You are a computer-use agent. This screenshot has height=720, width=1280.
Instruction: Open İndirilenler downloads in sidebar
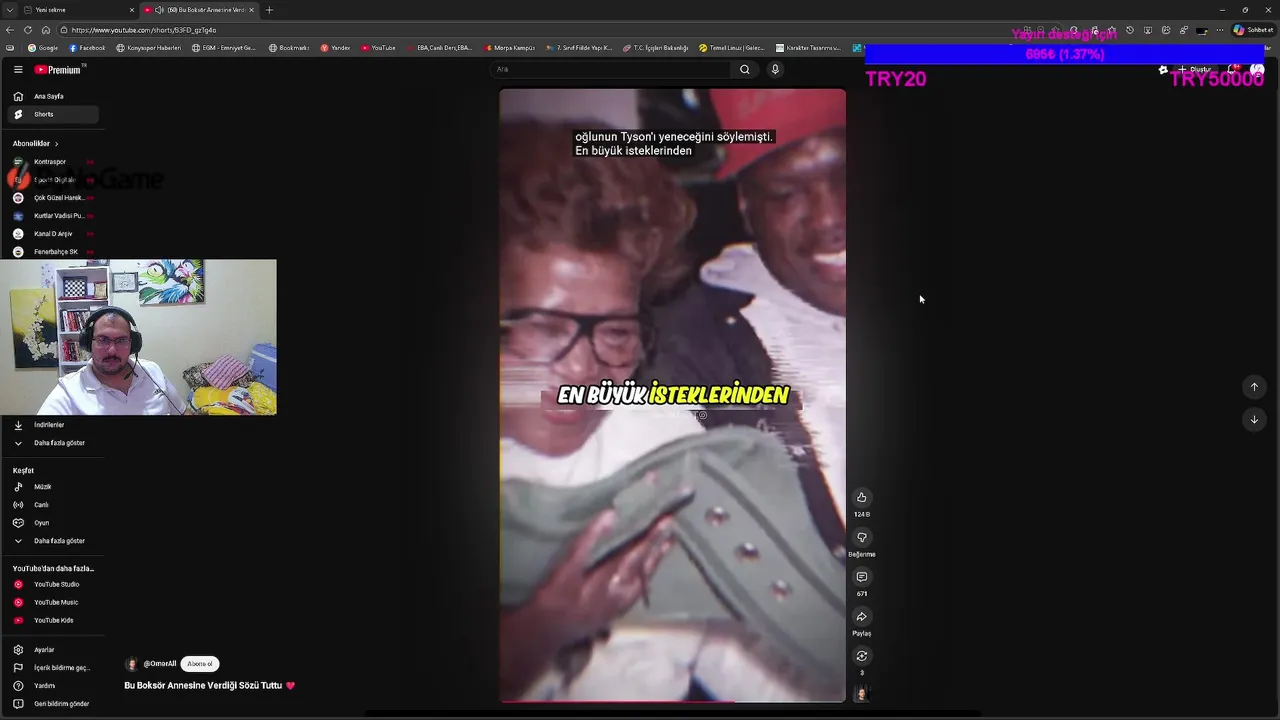coord(50,425)
